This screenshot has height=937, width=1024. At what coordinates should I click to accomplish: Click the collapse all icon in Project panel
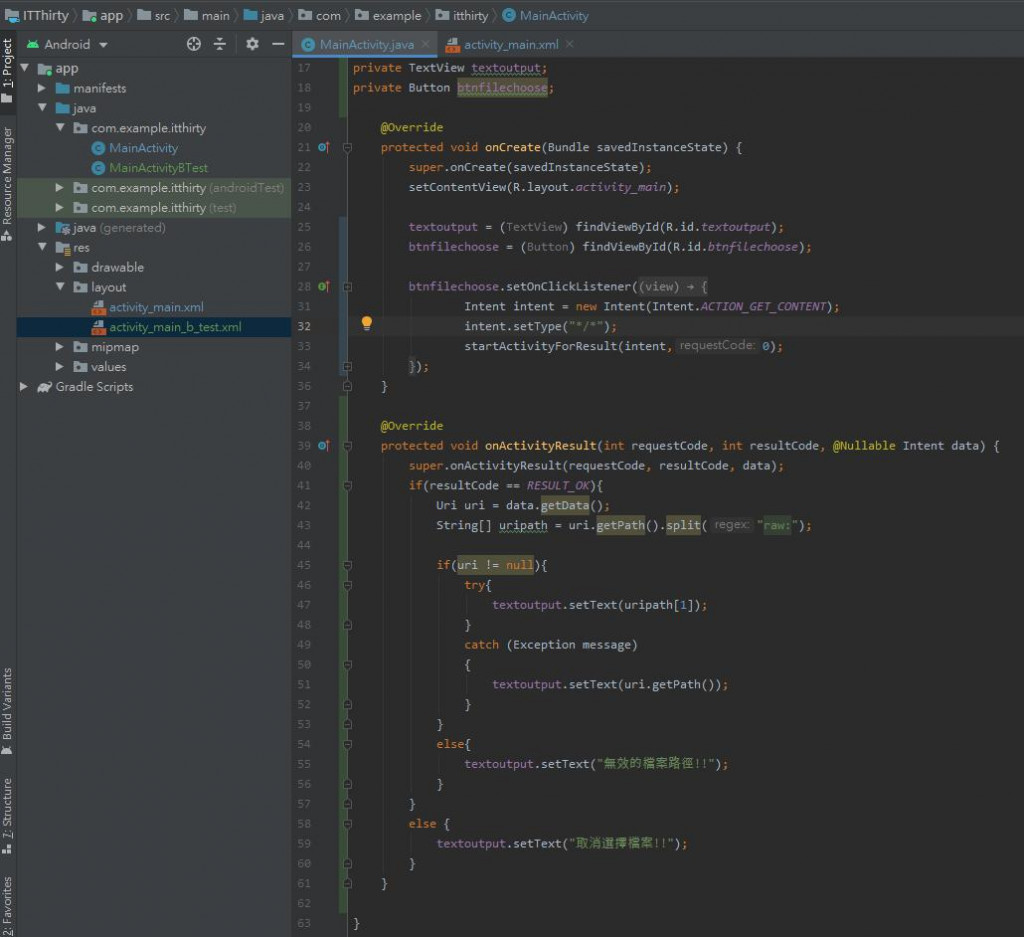coord(220,44)
